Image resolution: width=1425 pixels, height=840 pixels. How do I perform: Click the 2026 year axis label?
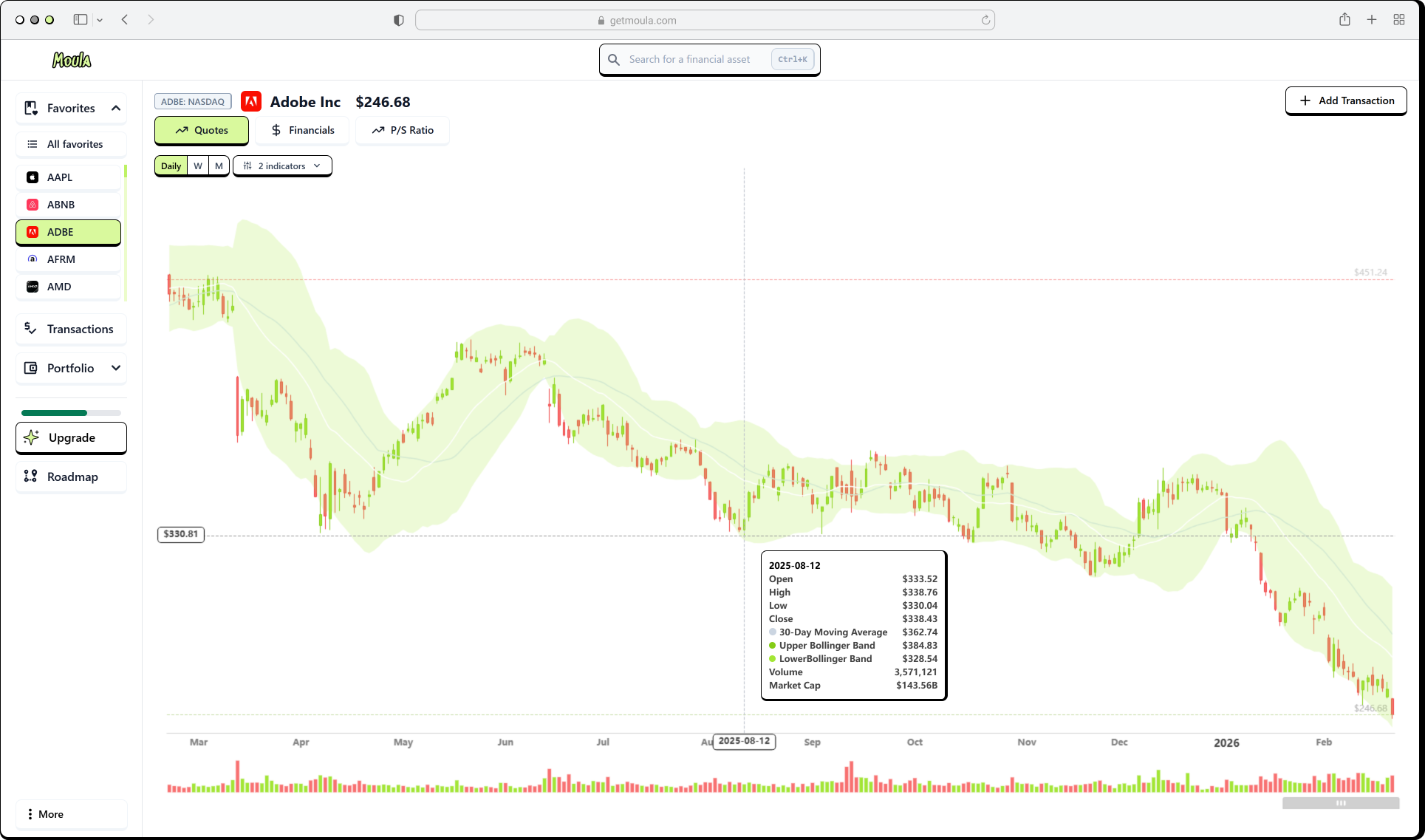pyautogui.click(x=1226, y=742)
